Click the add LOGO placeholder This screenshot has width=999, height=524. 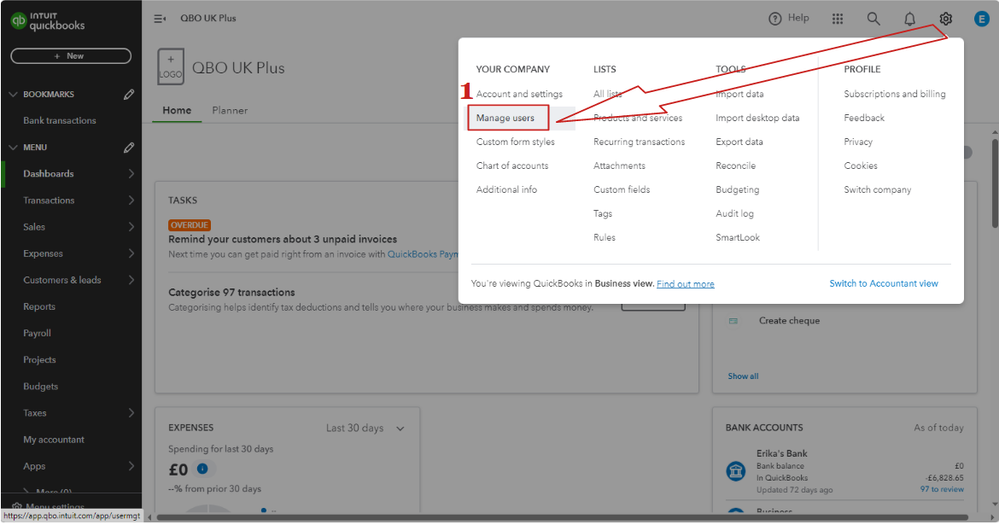click(x=171, y=68)
